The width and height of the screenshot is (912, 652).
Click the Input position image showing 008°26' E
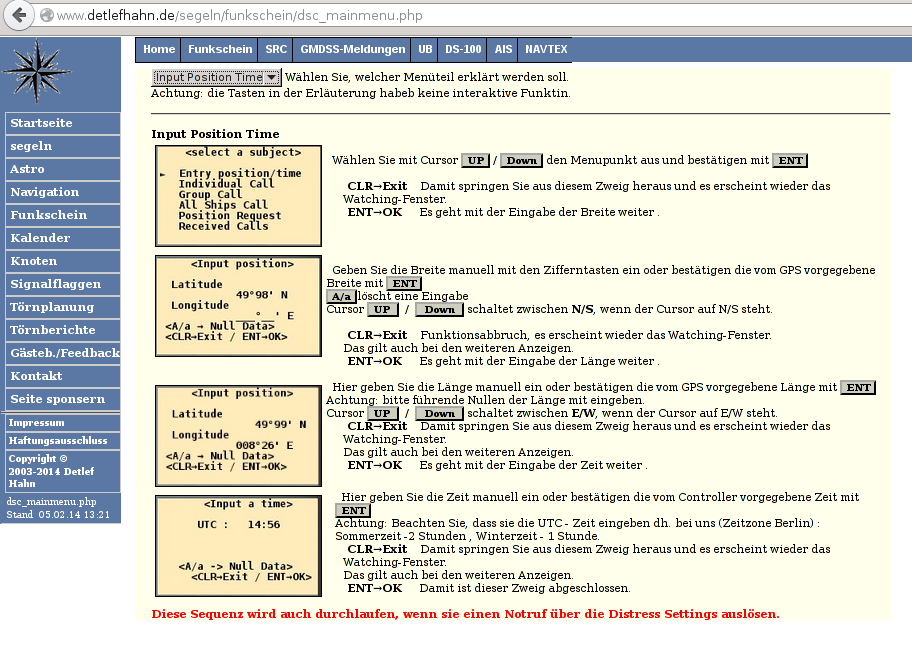[238, 436]
